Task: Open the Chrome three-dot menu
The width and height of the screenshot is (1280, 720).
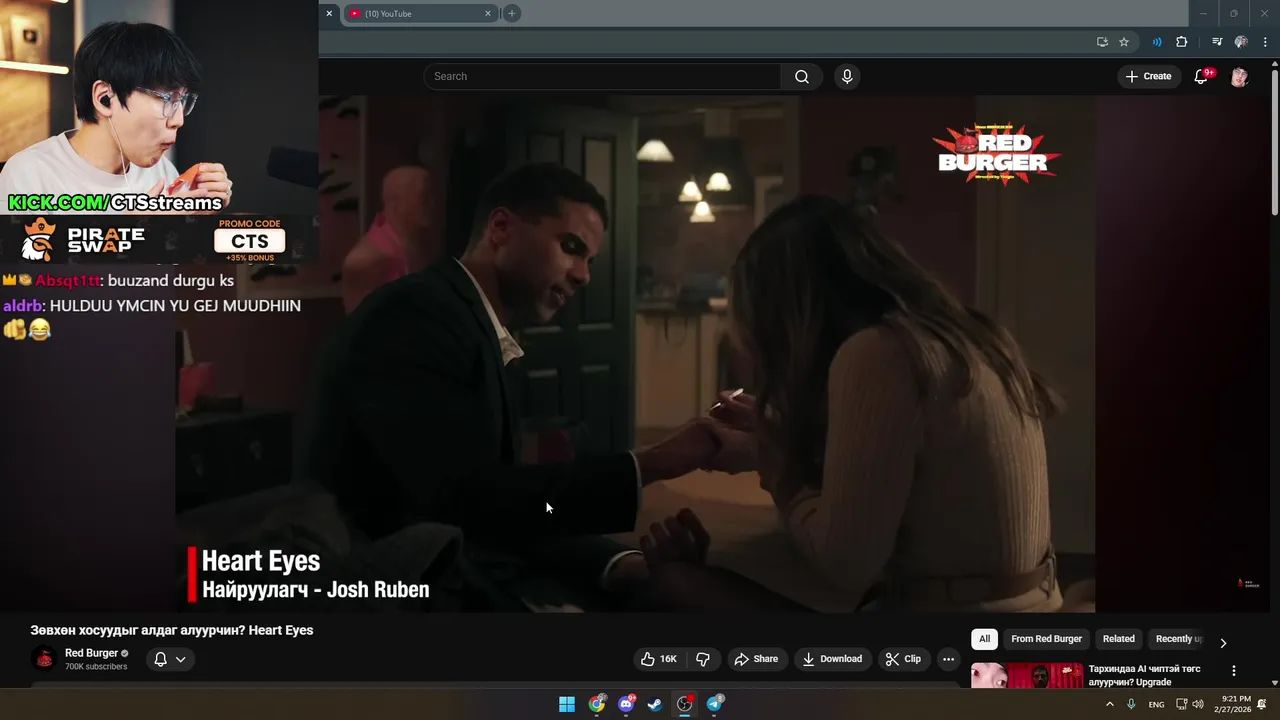Action: click(x=1264, y=42)
